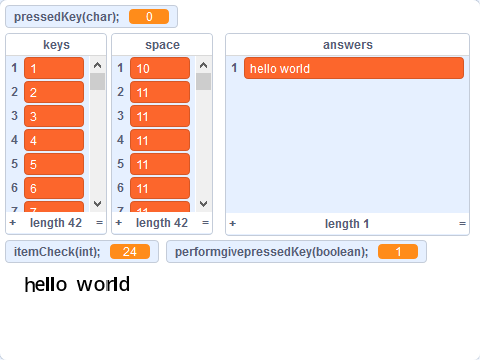Click the down arrow in keys scrollbar

coord(97,204)
